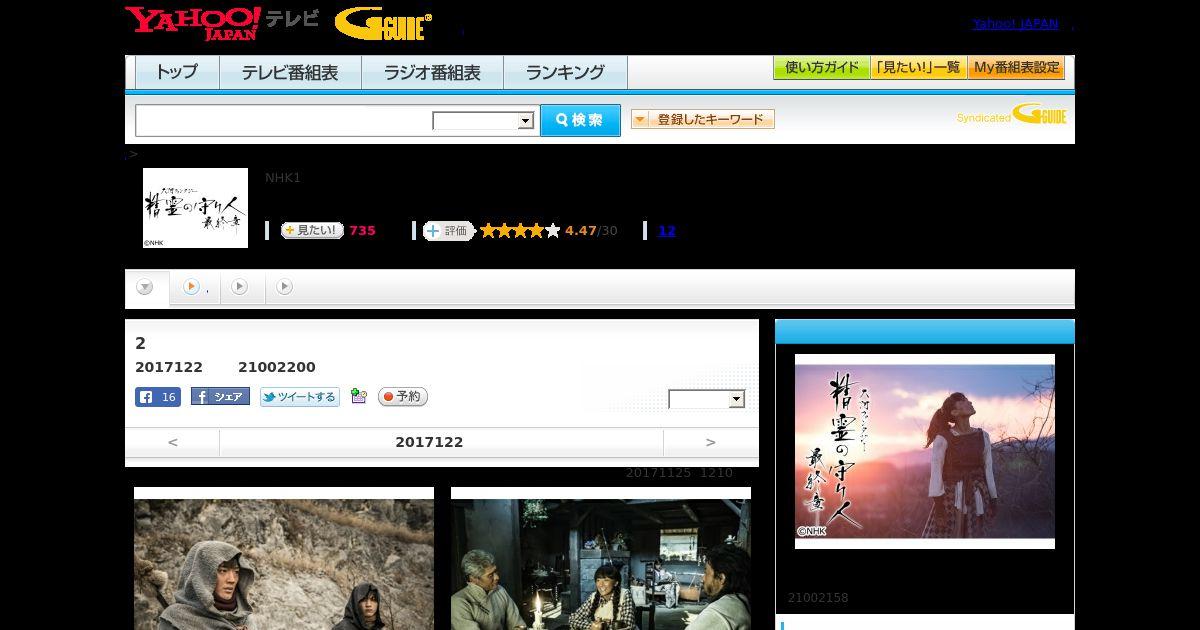Open the Syndicated G-GUIDE logo
The height and width of the screenshot is (630, 1200).
click(1011, 115)
